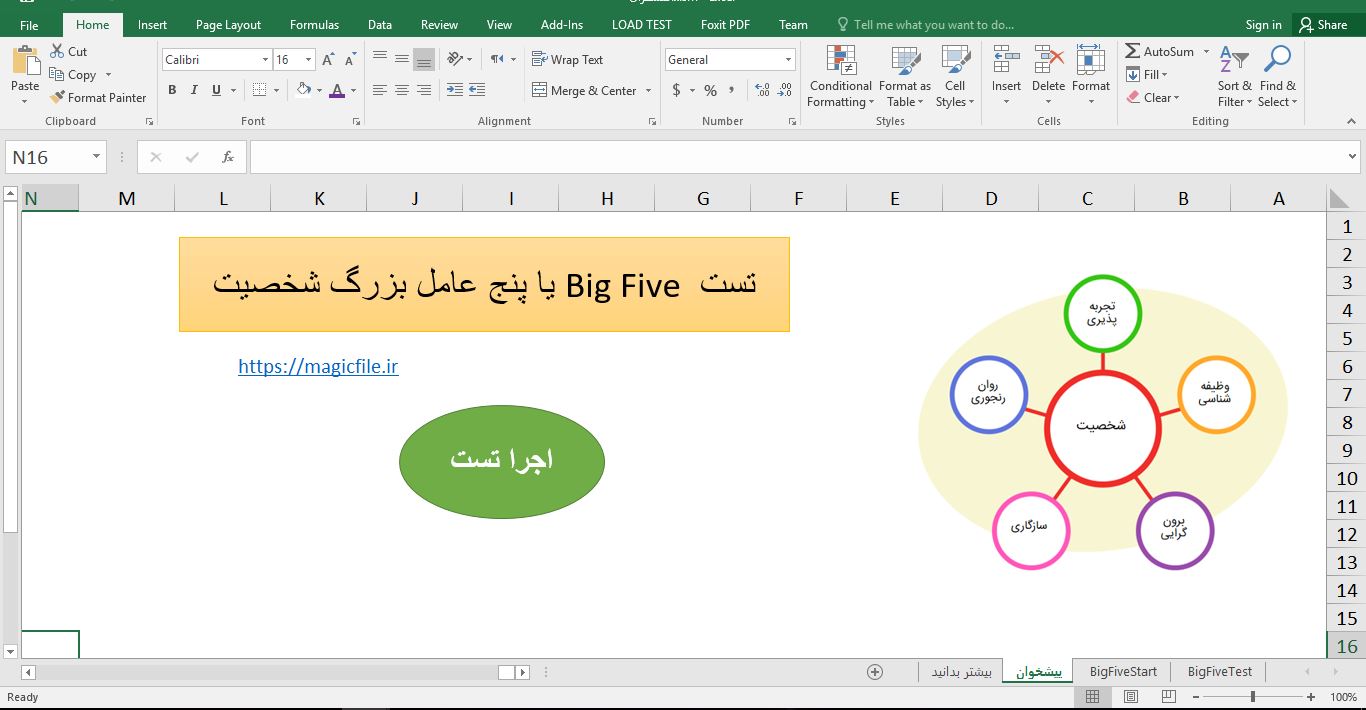The height and width of the screenshot is (710, 1366).
Task: Click the Delete cells icon
Action: [1048, 60]
